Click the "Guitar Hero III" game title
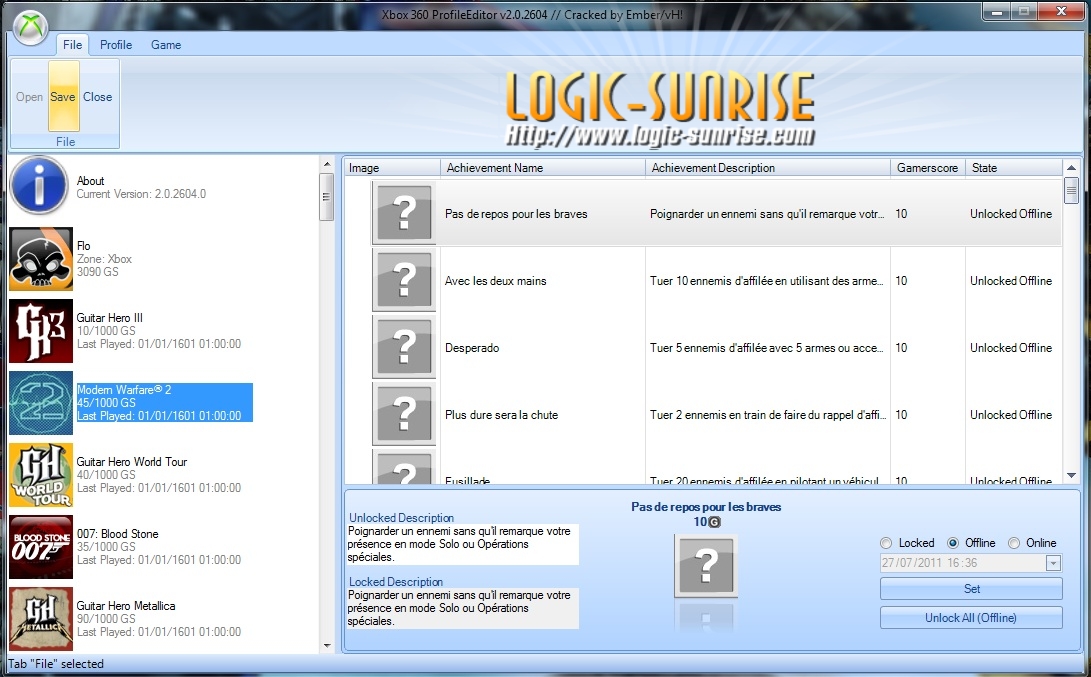 pos(109,317)
